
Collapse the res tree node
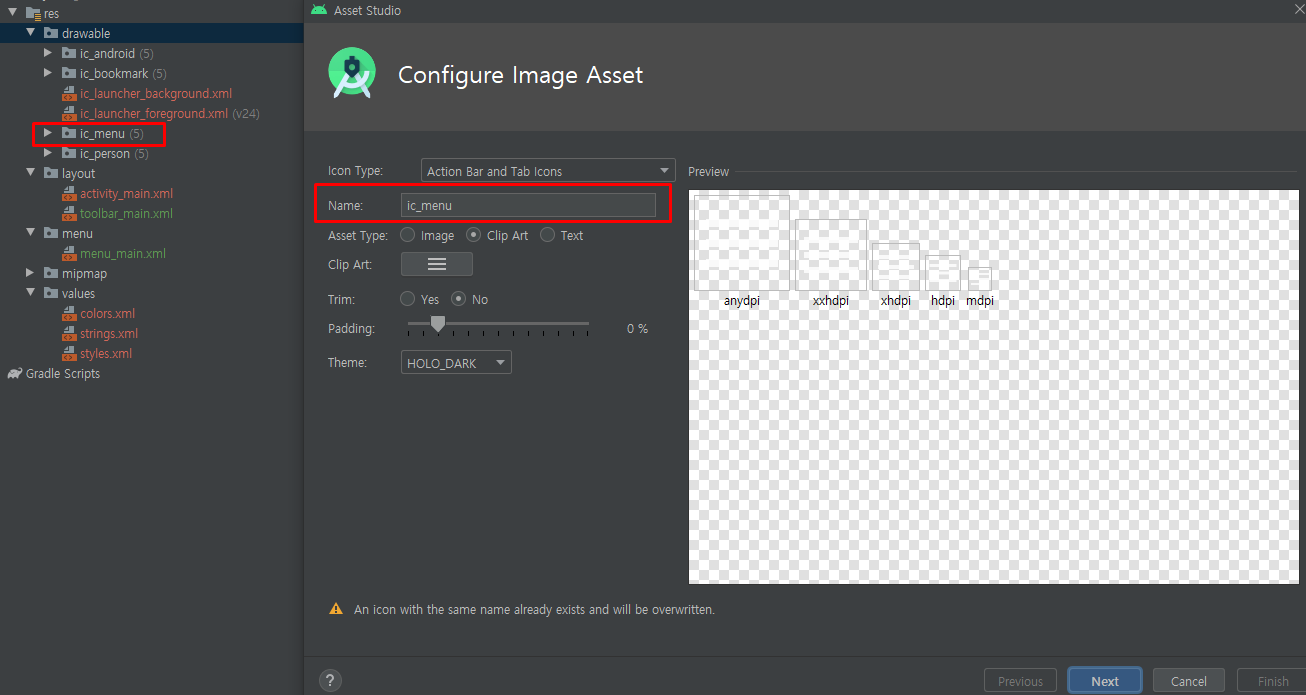click(12, 13)
